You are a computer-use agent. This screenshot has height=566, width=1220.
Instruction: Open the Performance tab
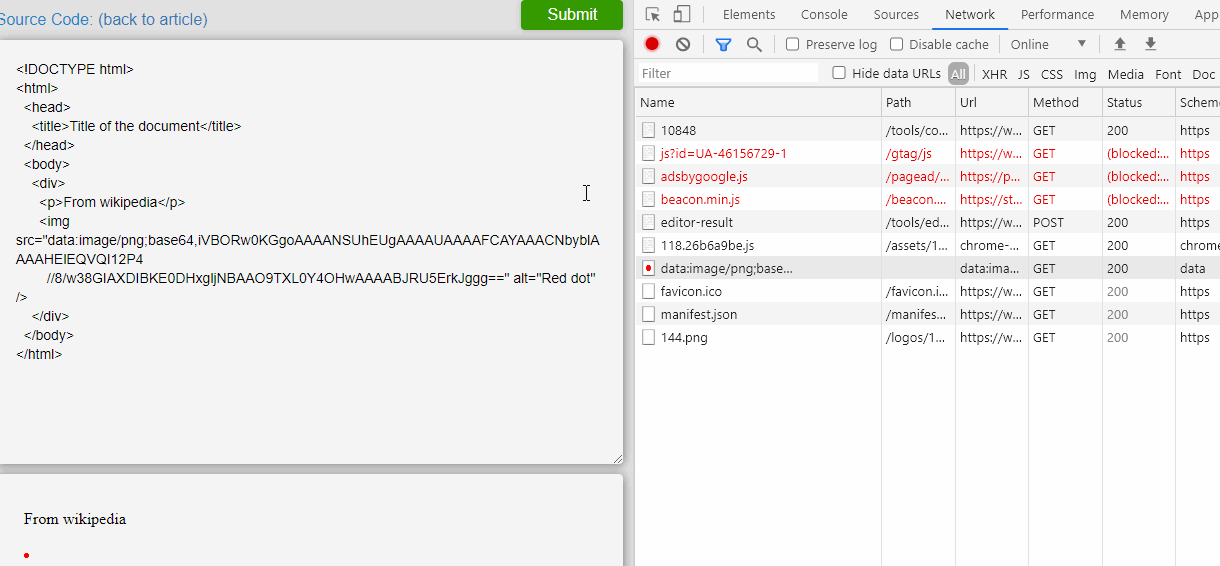(1057, 14)
